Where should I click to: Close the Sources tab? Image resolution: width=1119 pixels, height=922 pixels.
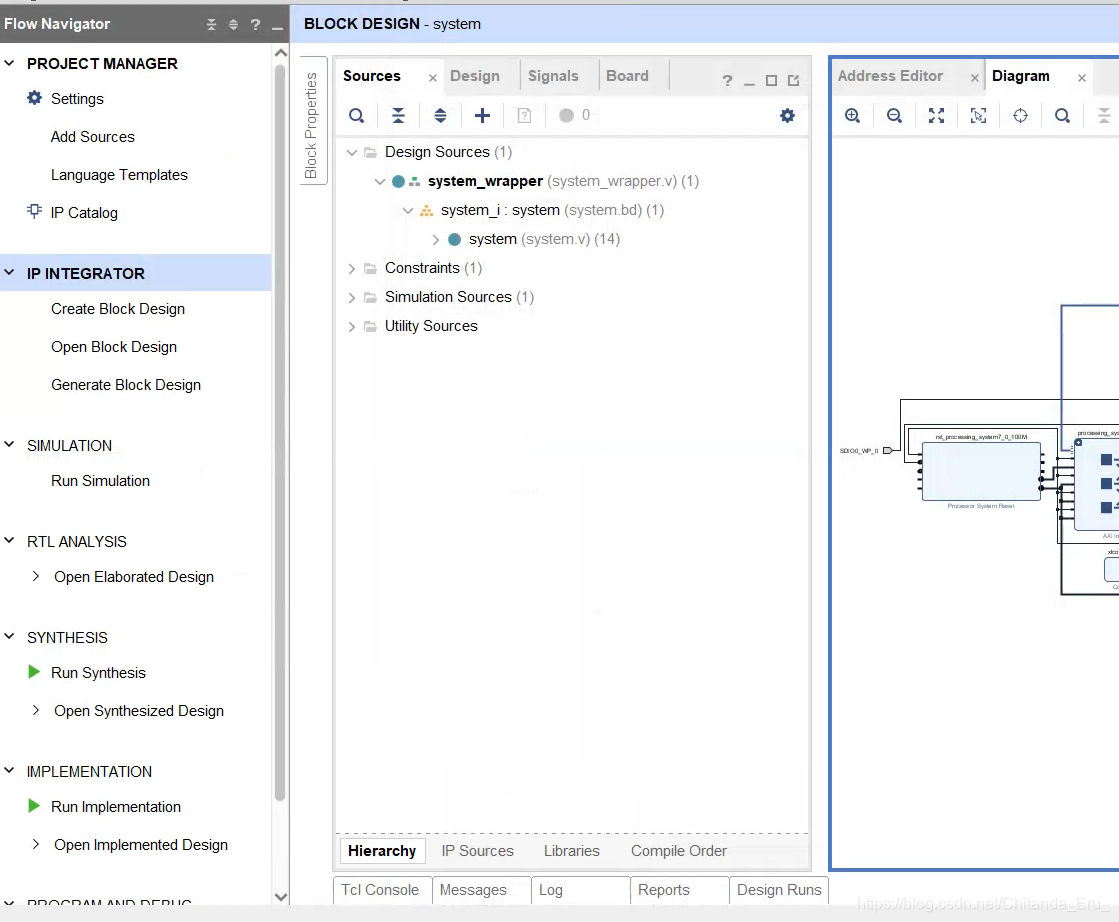pos(432,78)
